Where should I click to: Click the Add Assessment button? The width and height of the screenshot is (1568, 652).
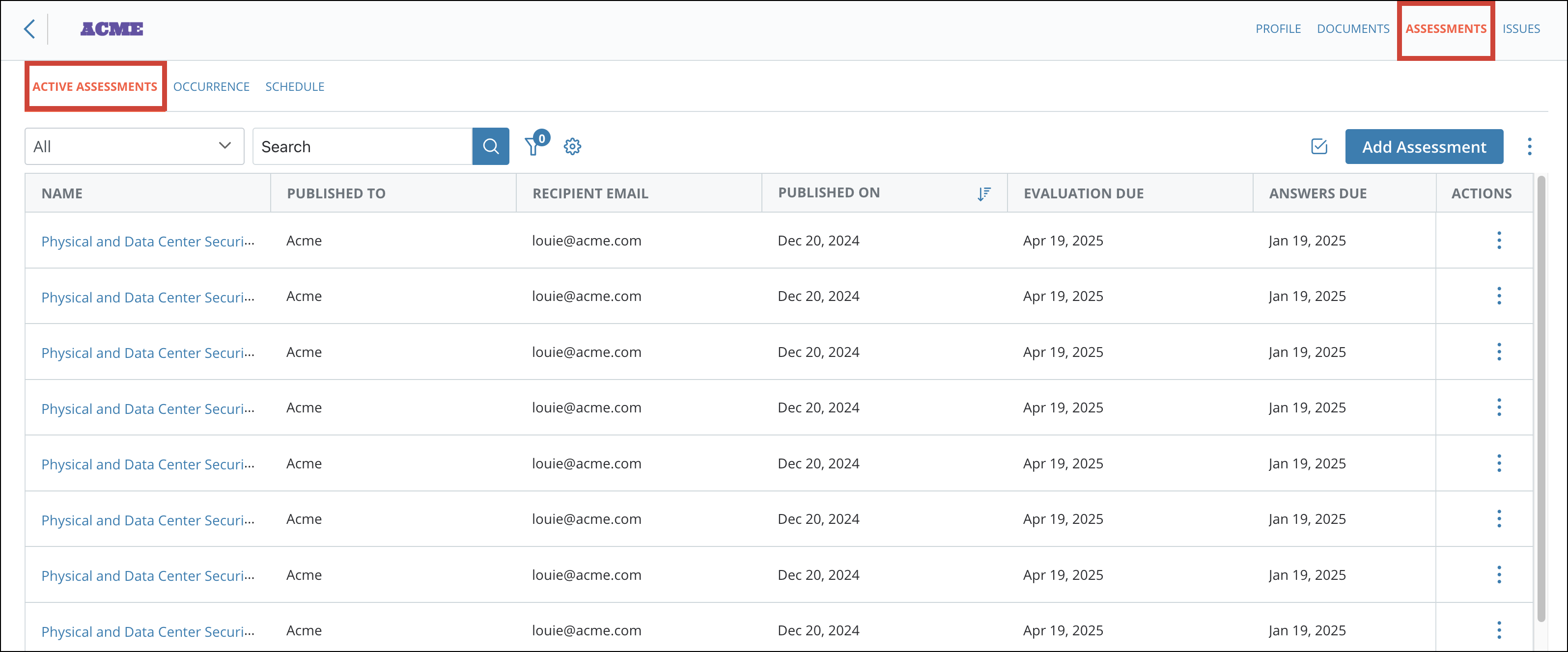click(1424, 147)
